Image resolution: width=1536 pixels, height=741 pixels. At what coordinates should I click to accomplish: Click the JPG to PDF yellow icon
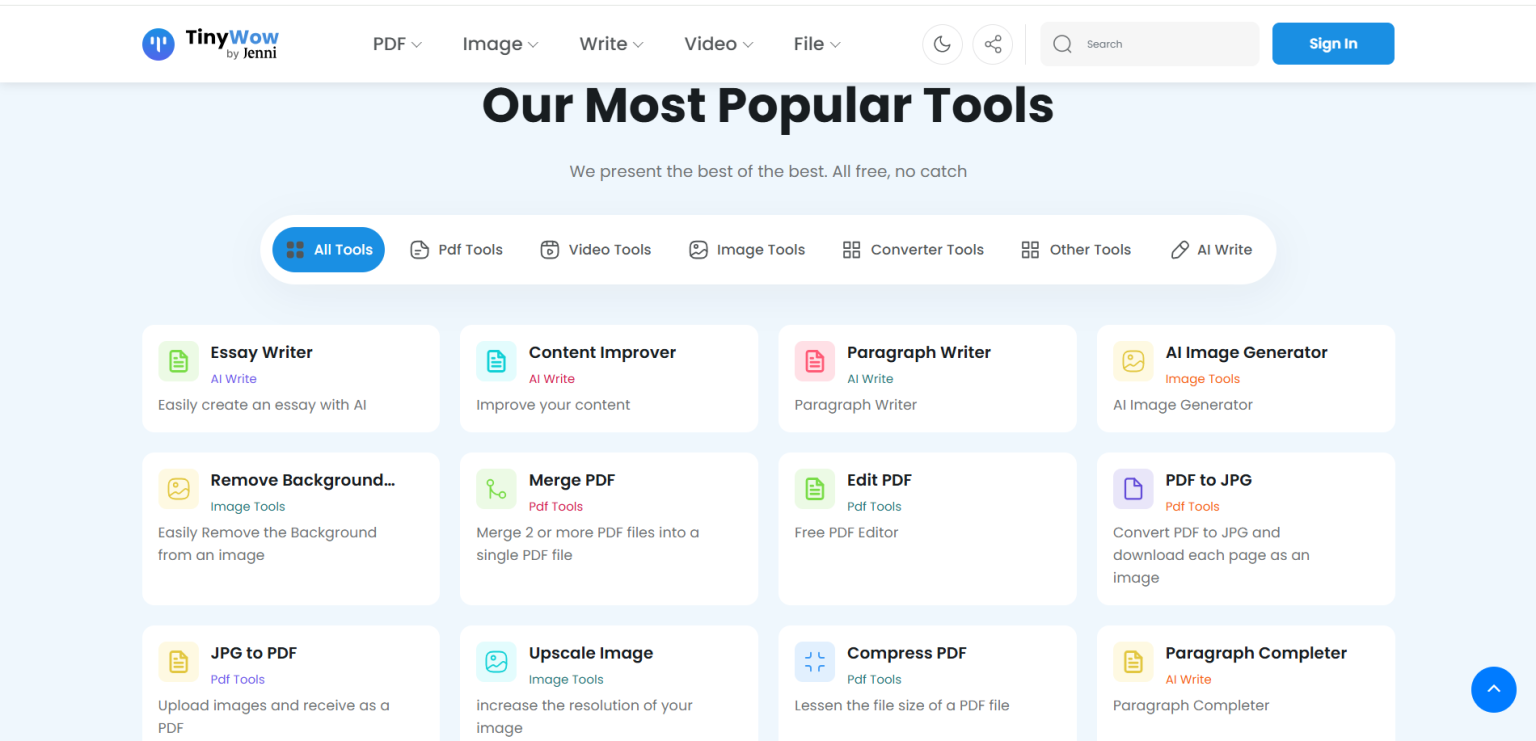178,662
